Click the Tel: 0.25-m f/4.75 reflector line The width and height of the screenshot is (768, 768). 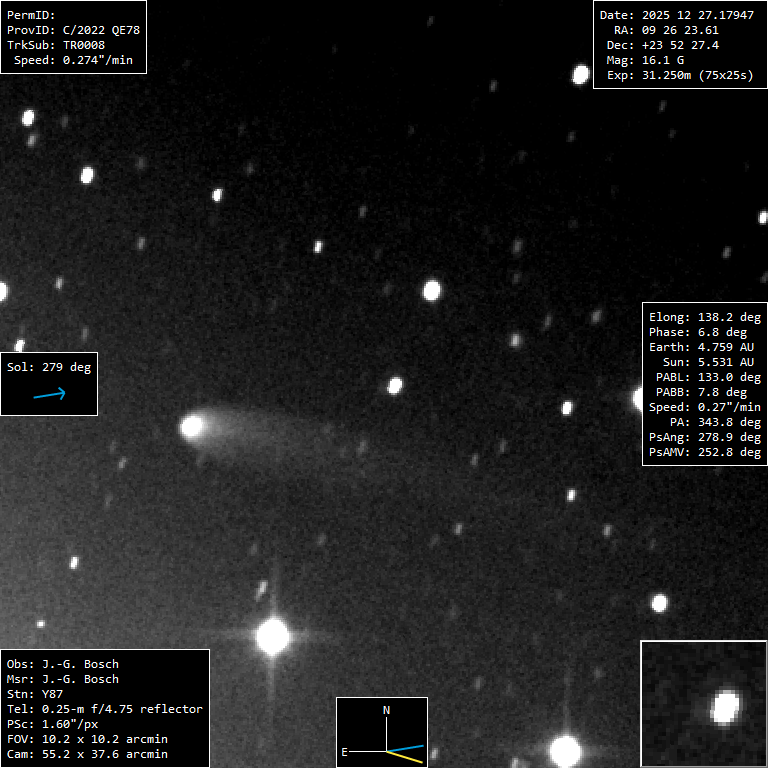pos(104,709)
